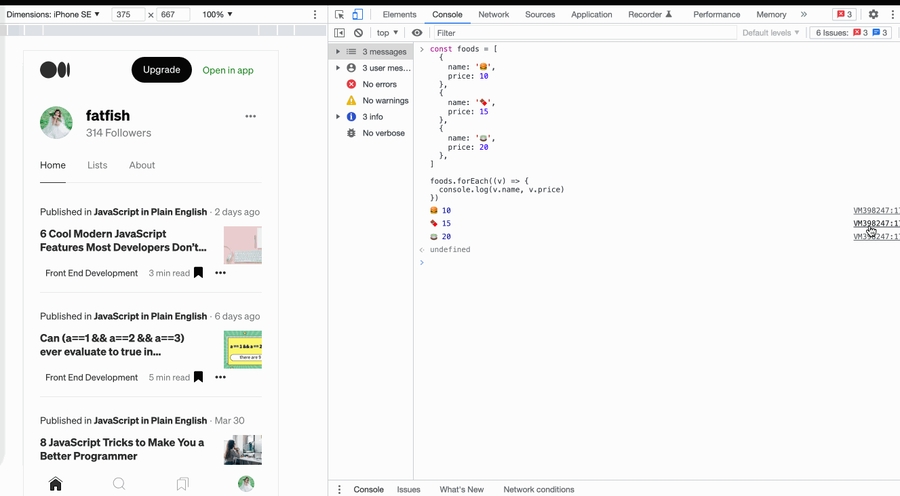Image resolution: width=900 pixels, height=496 pixels.
Task: Open the 'top' JavaScript context dropdown
Action: 388,33
